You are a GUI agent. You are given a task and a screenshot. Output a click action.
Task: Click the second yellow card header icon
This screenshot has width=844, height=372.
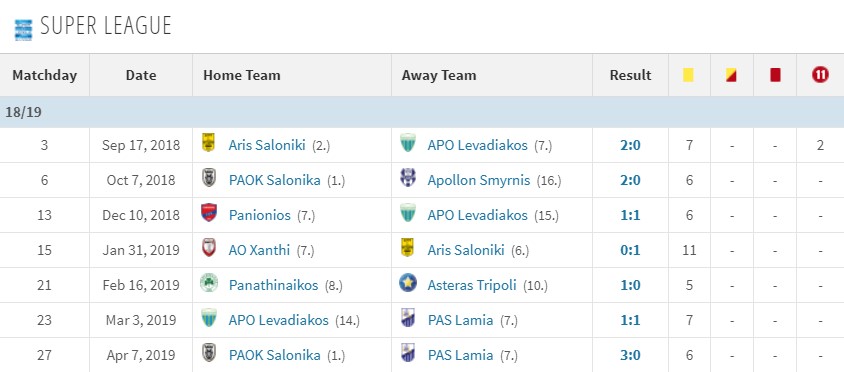[x=730, y=75]
